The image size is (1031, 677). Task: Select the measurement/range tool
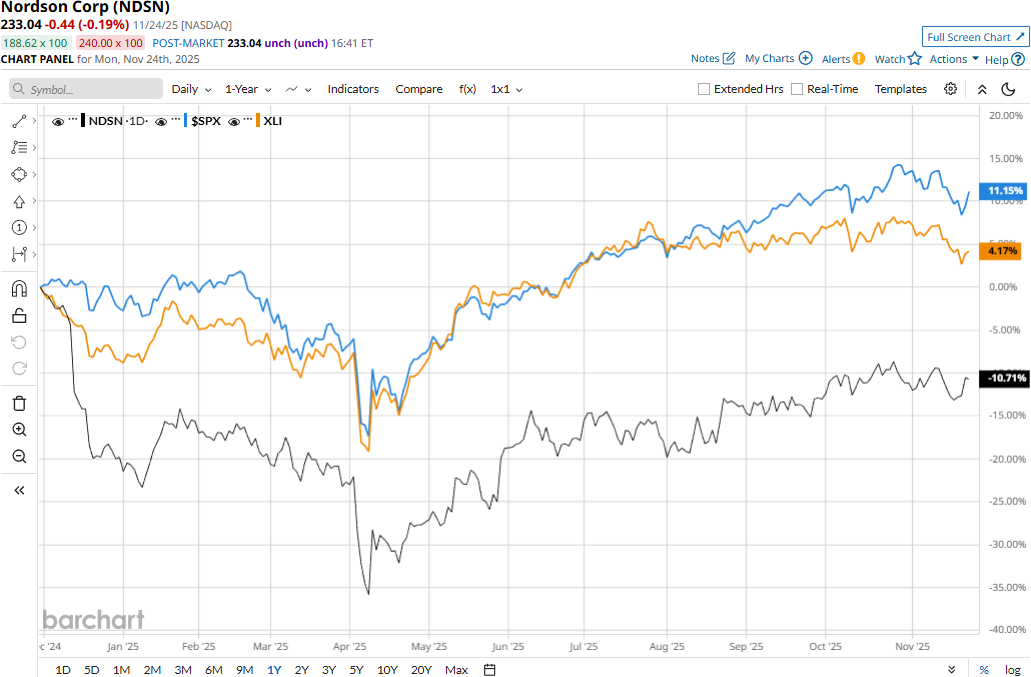[19, 254]
